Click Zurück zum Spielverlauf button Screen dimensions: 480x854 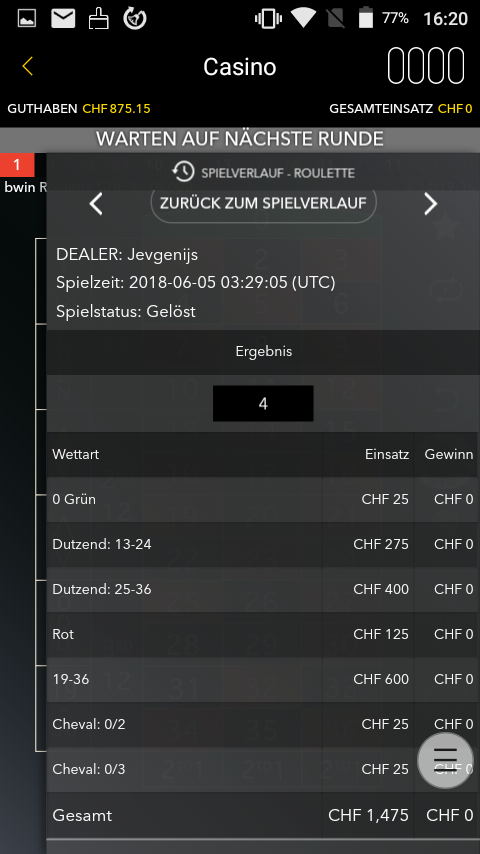click(263, 204)
